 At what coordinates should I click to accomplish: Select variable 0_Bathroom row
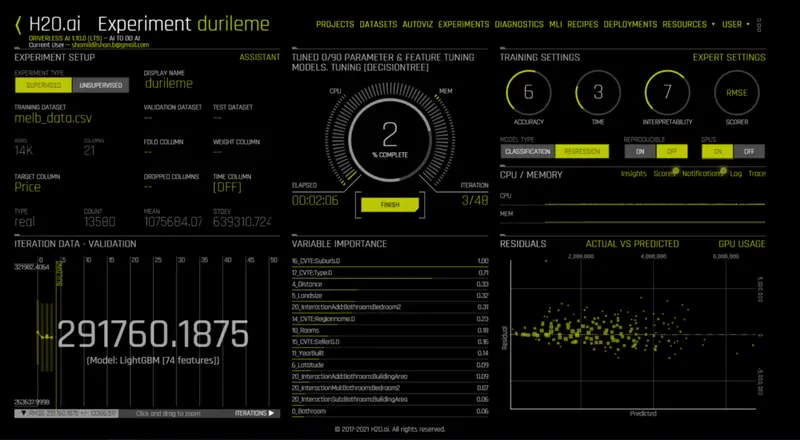pyautogui.click(x=390, y=411)
